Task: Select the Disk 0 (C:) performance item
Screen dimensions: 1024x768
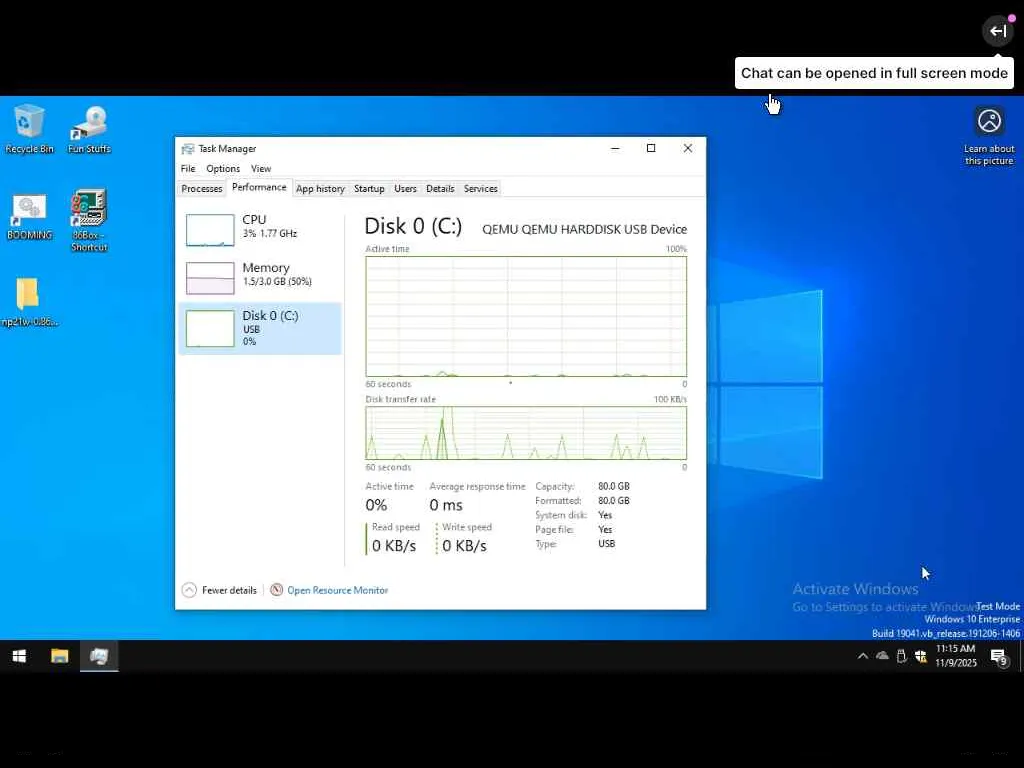Action: pos(260,328)
